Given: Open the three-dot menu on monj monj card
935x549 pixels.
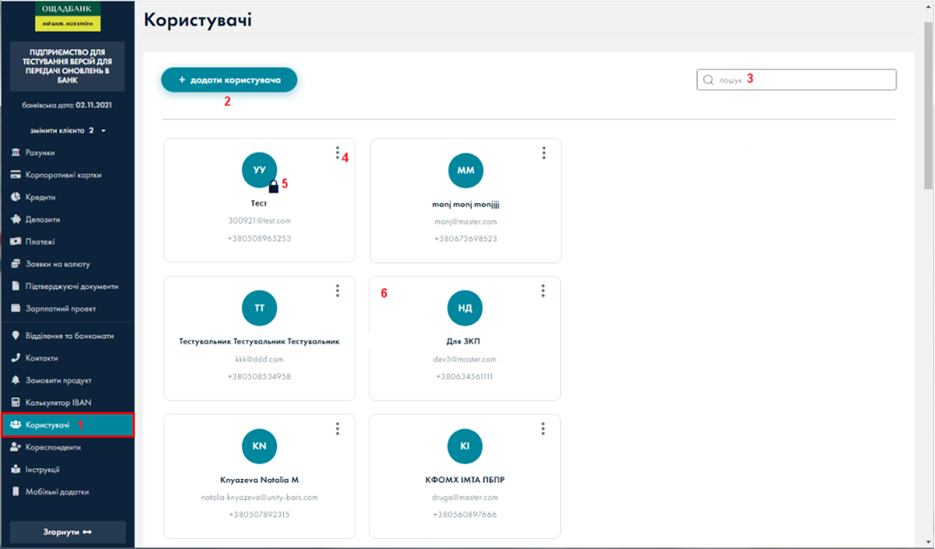Looking at the screenshot, I should coord(544,153).
